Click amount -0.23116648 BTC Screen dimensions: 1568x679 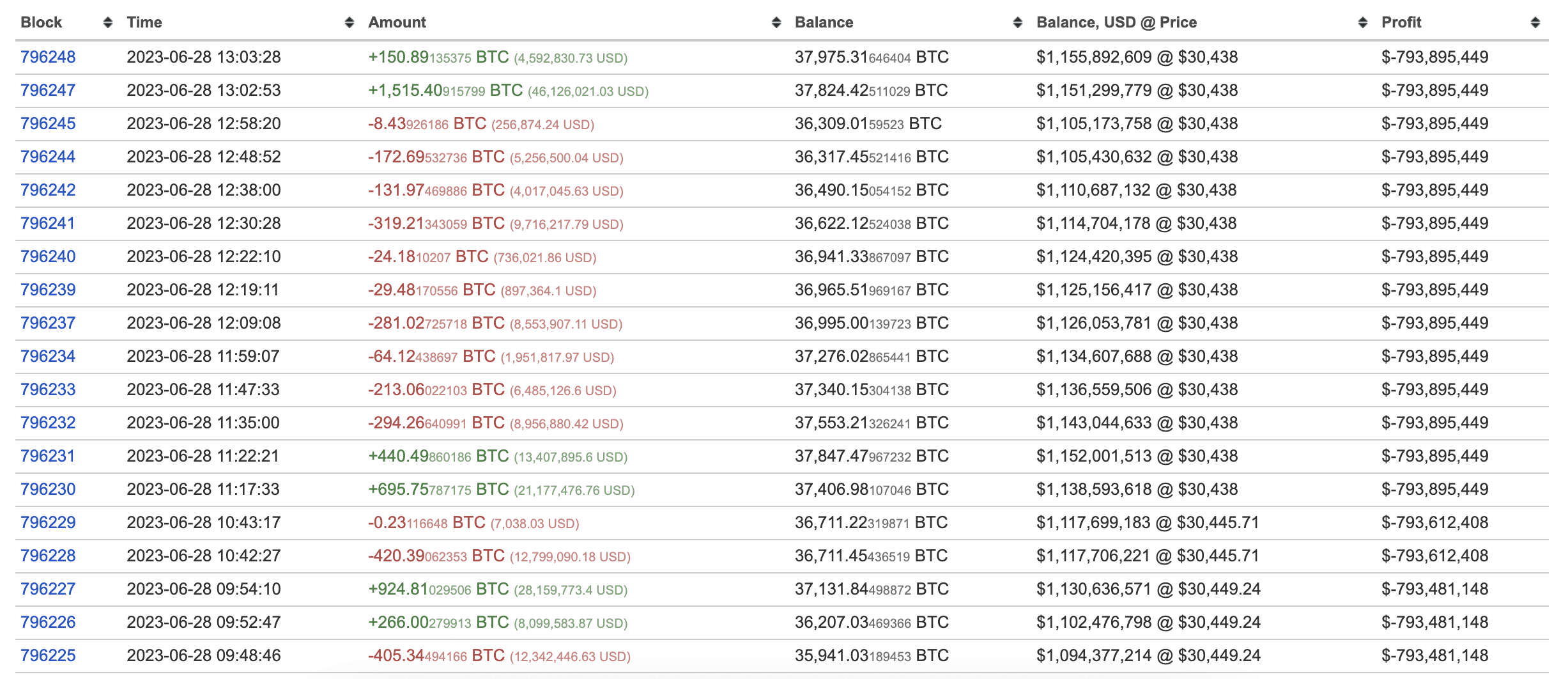[x=427, y=522]
